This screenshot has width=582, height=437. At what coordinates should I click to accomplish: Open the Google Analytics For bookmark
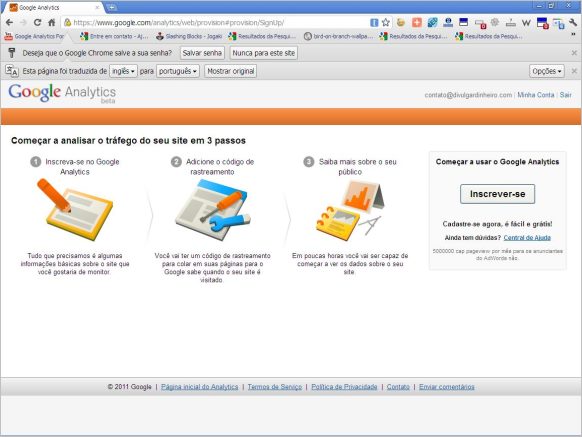pyautogui.click(x=34, y=36)
